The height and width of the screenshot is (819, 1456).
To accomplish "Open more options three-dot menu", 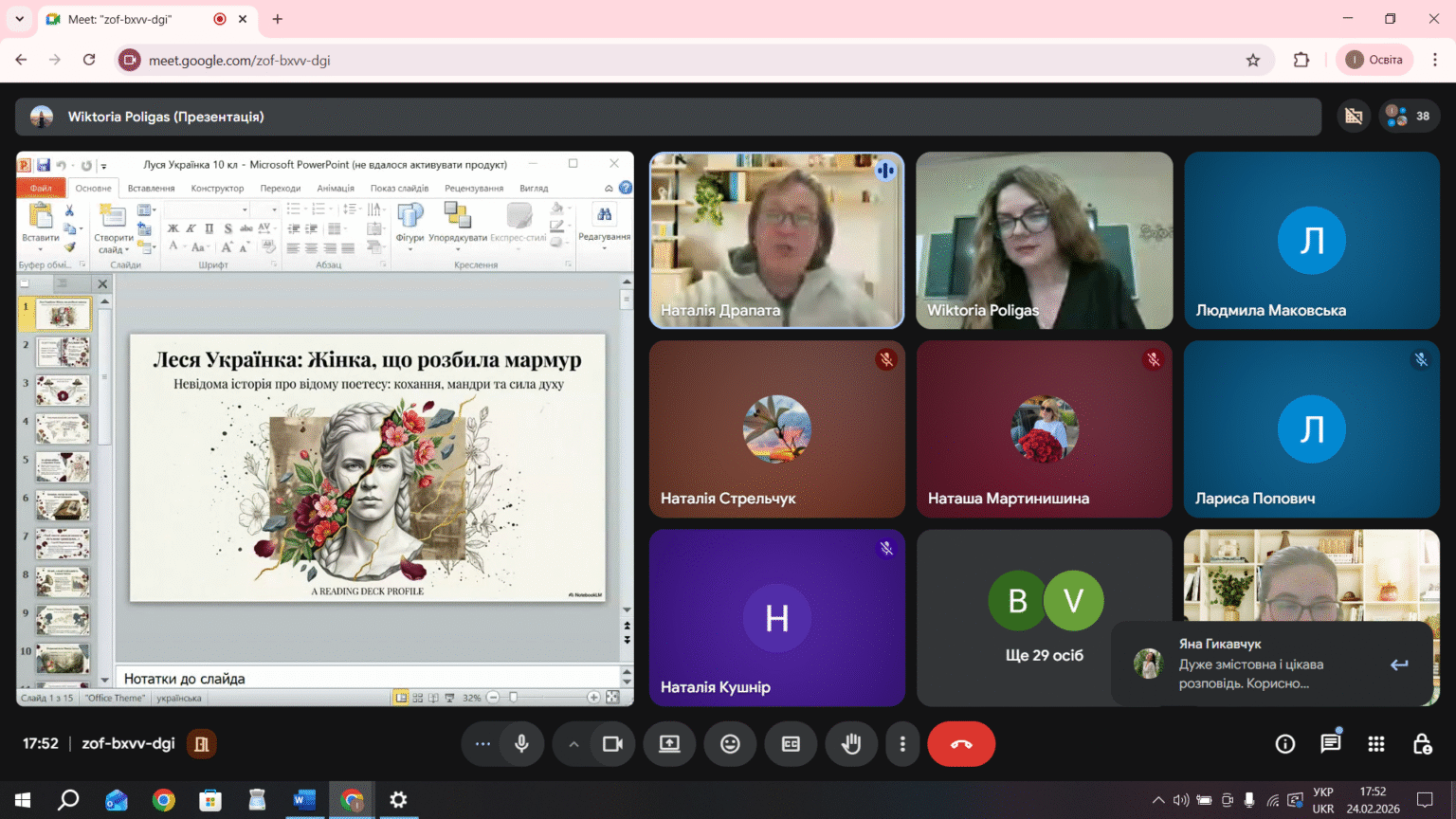I will (x=902, y=744).
